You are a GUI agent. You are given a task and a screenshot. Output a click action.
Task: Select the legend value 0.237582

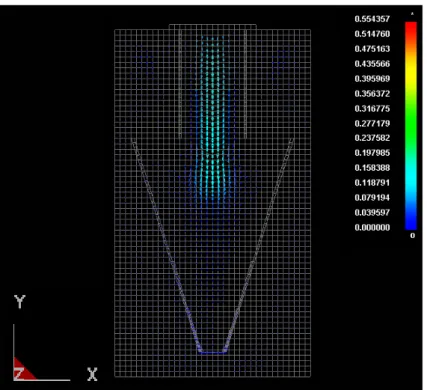pyautogui.click(x=372, y=138)
